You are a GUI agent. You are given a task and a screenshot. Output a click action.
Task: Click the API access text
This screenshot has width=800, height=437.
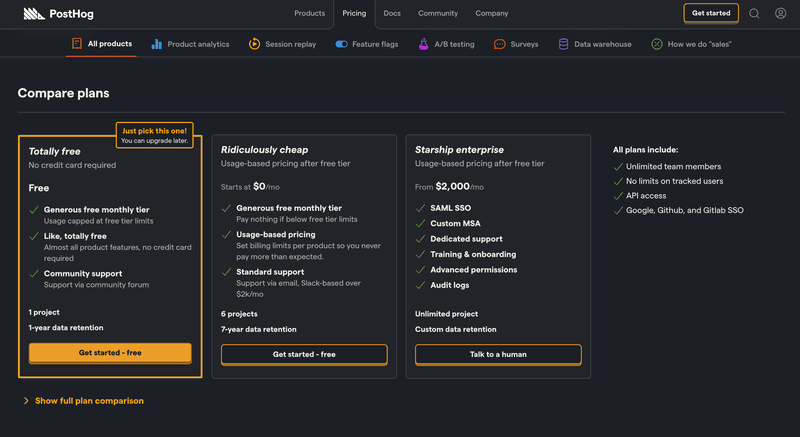[x=646, y=196]
